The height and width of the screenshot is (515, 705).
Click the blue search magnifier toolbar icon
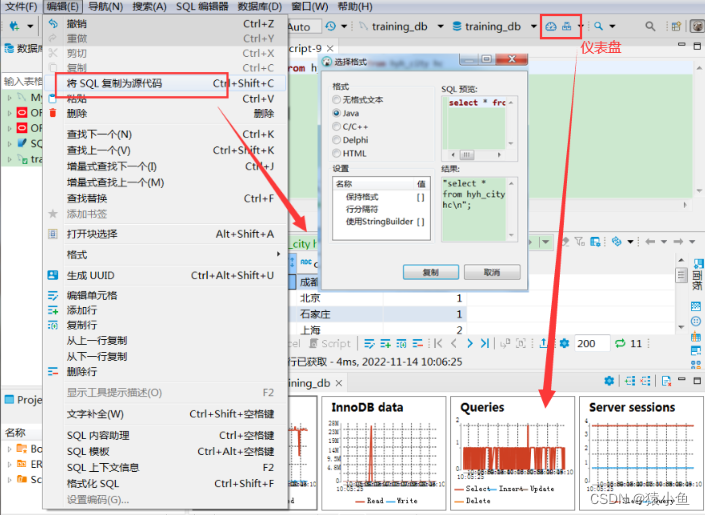tap(598, 27)
